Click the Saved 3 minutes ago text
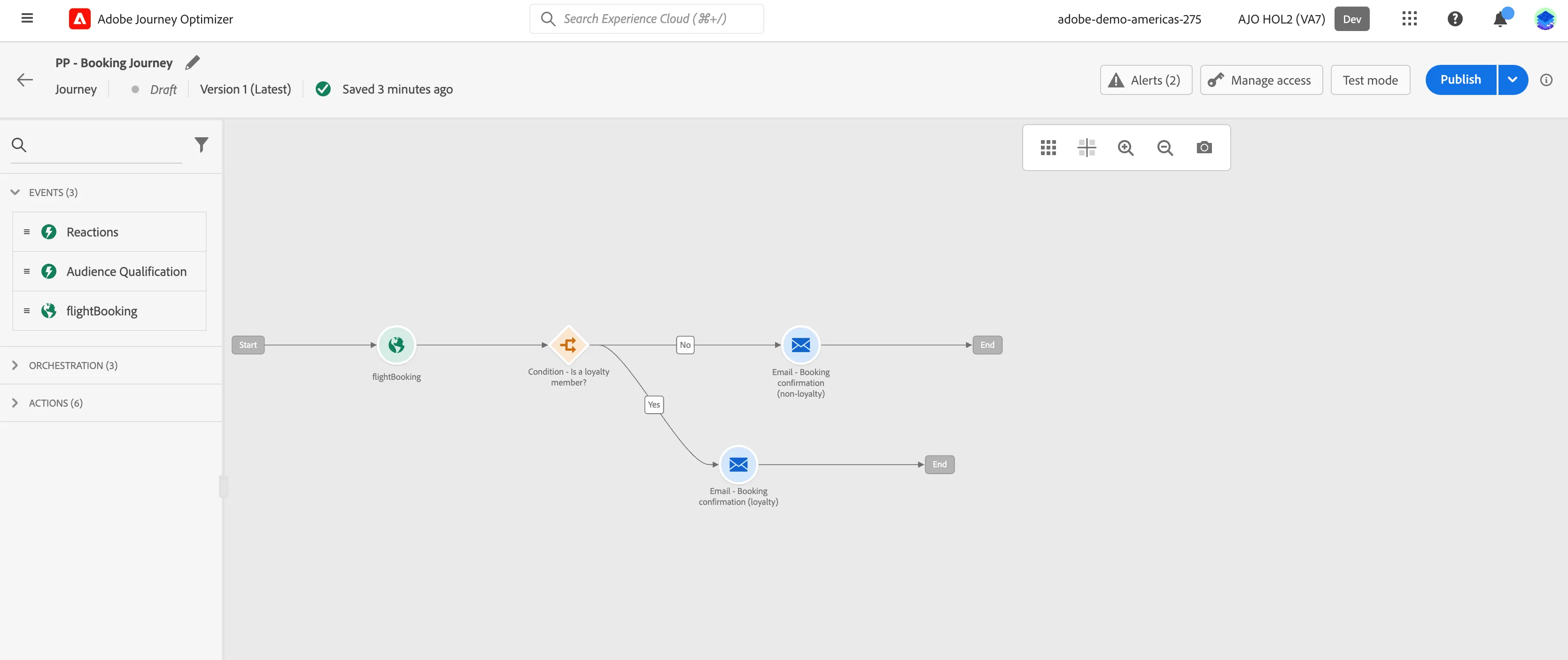This screenshot has height=660, width=1568. pyautogui.click(x=397, y=89)
